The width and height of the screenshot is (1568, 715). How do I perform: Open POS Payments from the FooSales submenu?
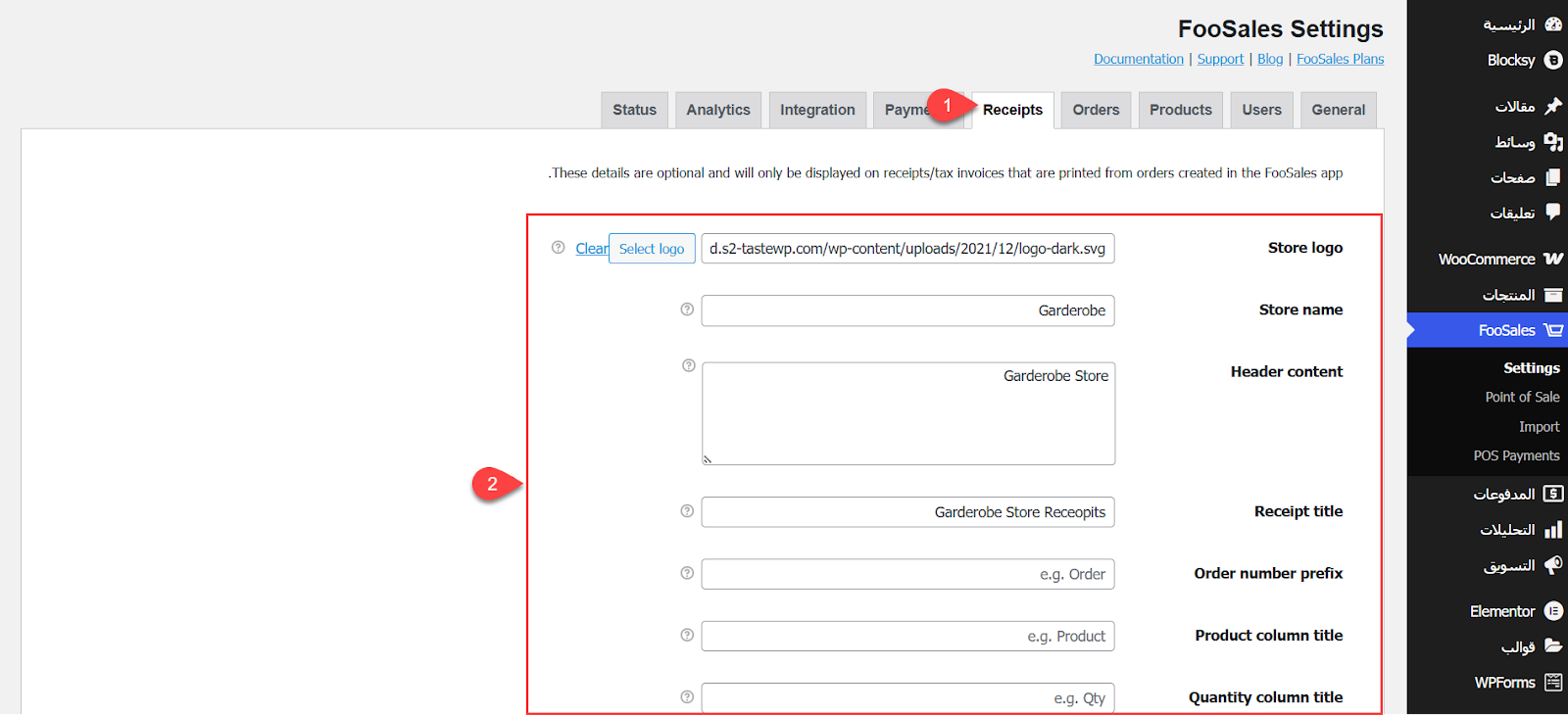1516,455
